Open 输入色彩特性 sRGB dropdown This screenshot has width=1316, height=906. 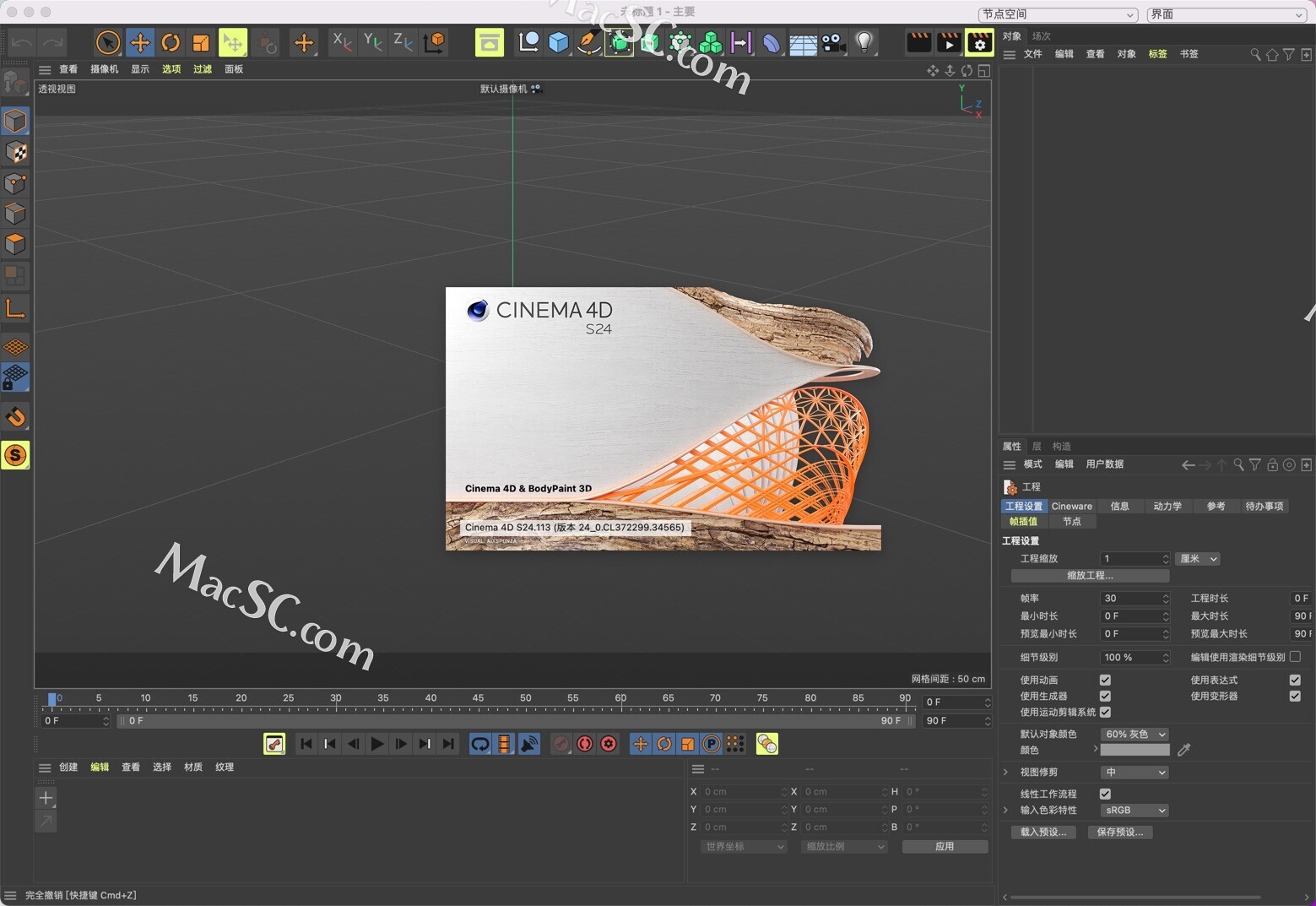pos(1135,810)
